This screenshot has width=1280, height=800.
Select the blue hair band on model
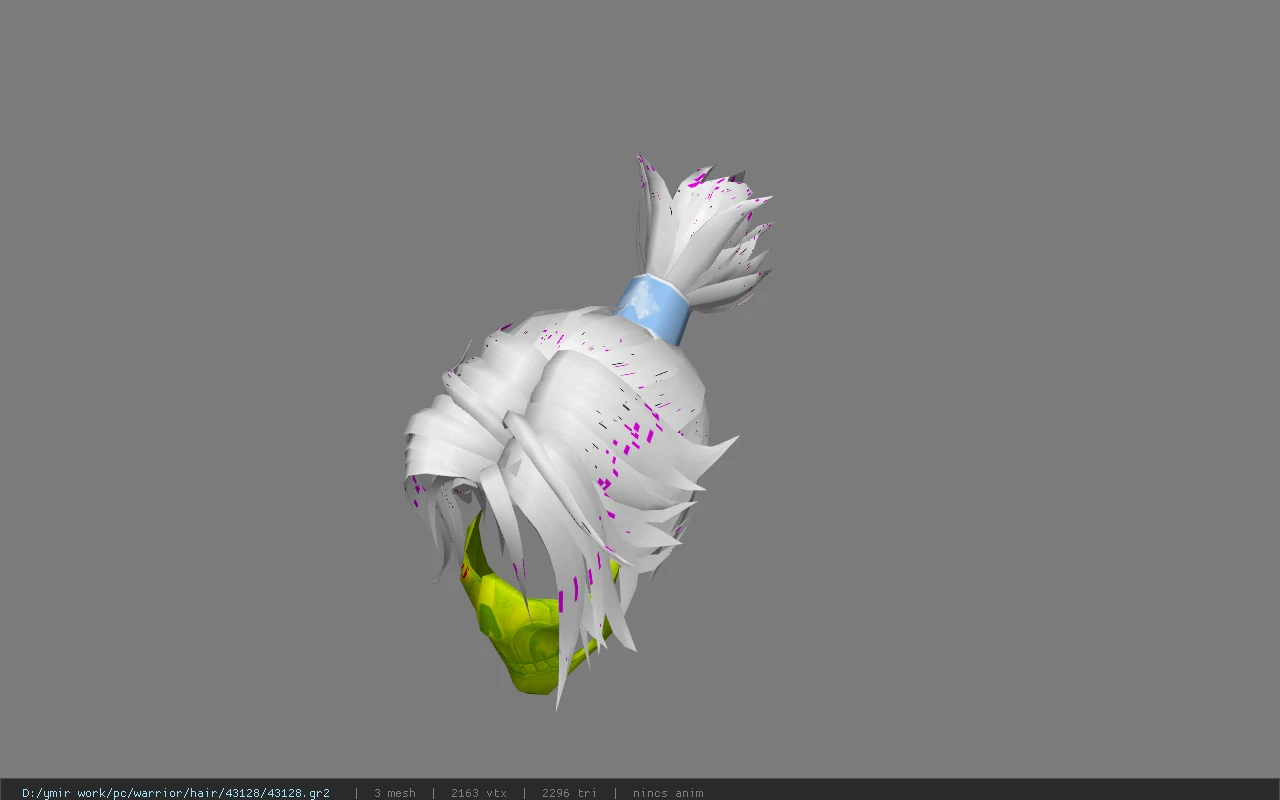tap(653, 309)
